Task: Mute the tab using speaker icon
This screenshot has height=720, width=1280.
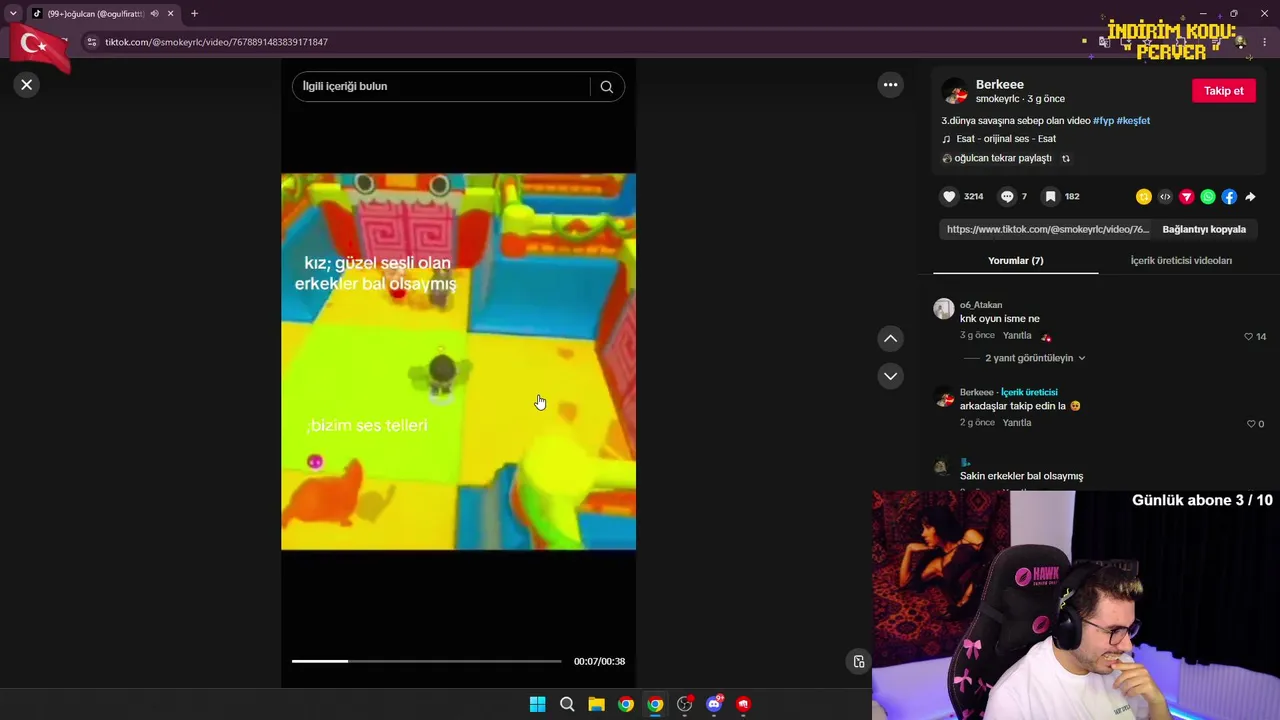Action: coord(154,14)
